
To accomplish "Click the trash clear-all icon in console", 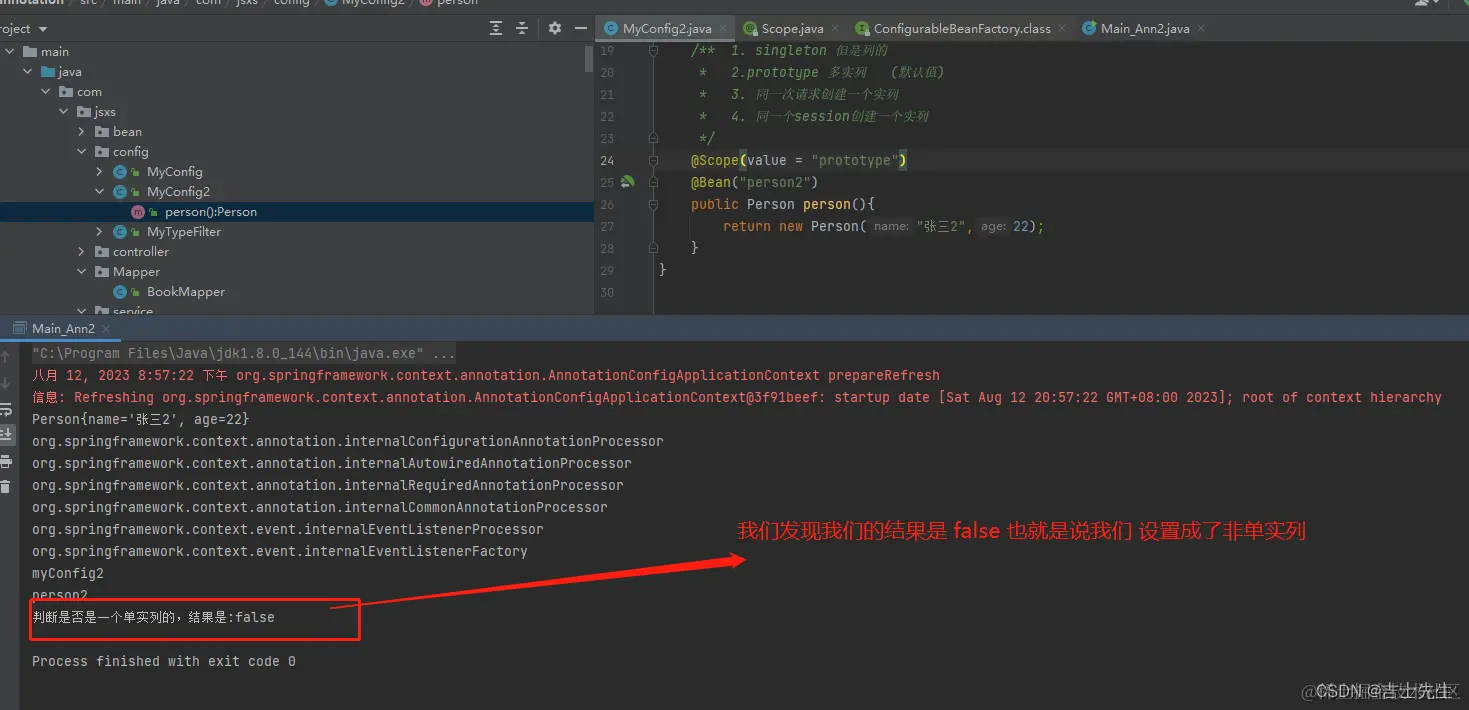I will coord(6,486).
